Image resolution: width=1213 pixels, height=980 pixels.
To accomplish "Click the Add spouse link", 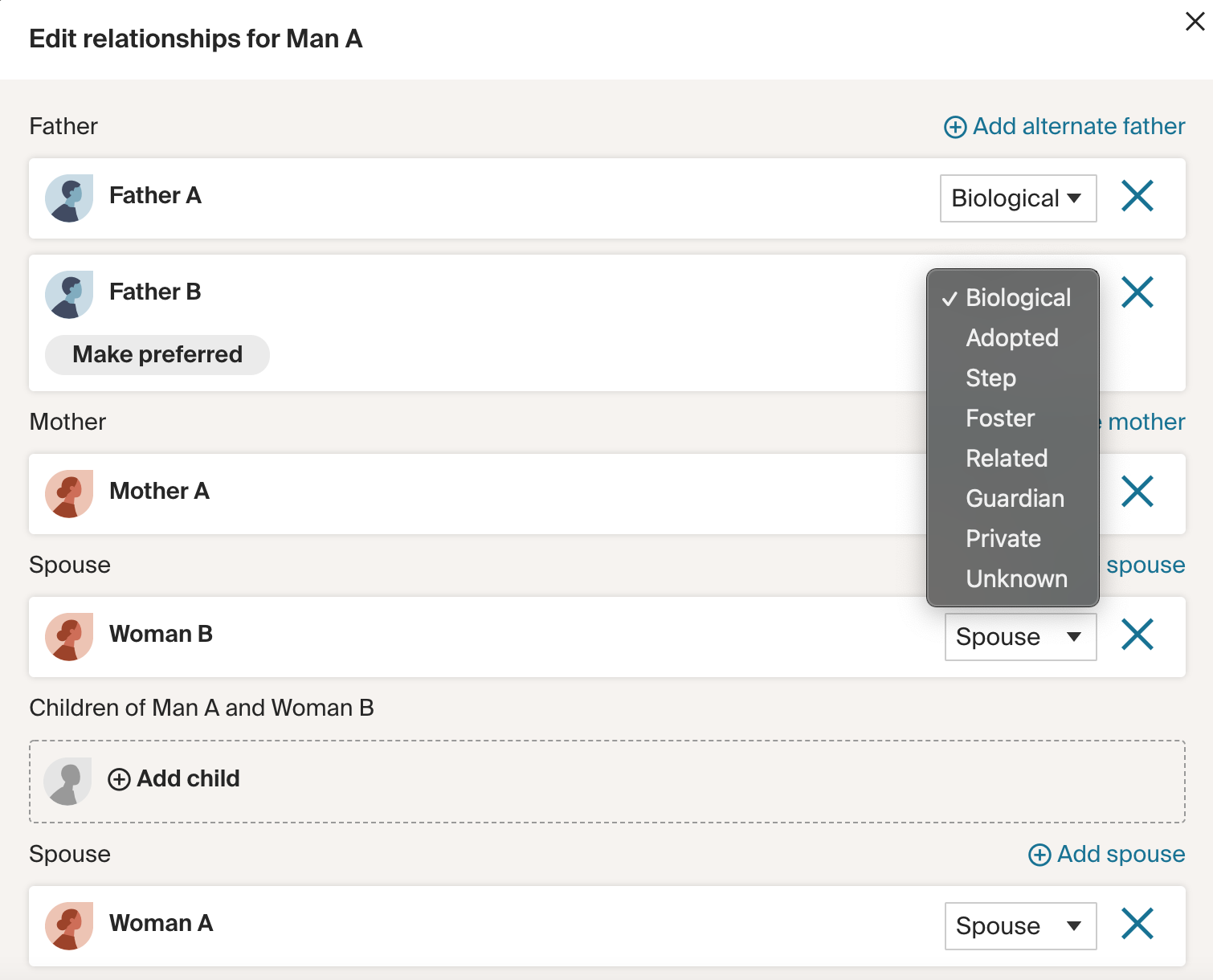I will 1107,855.
